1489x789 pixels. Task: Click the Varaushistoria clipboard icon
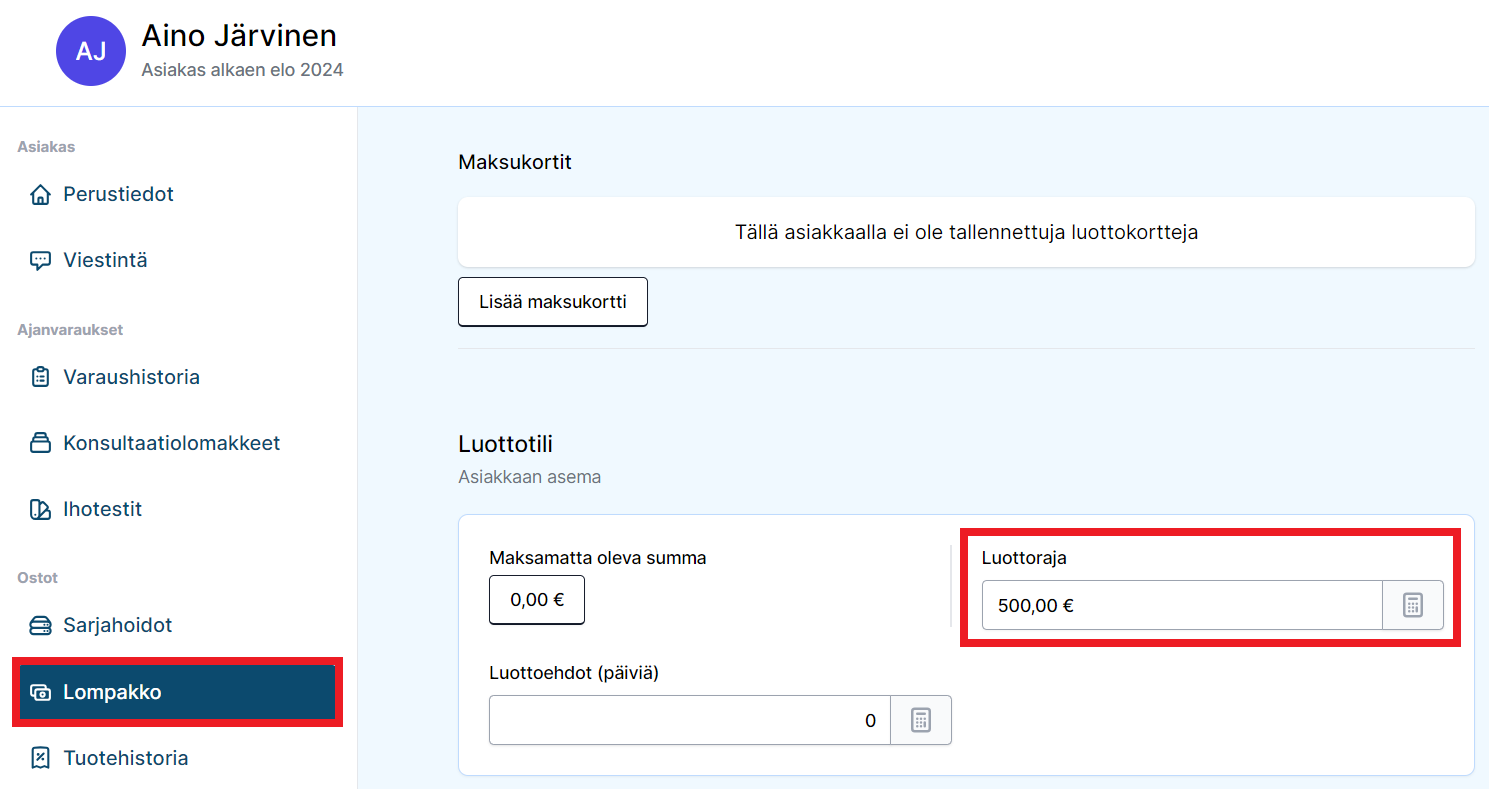click(x=40, y=377)
